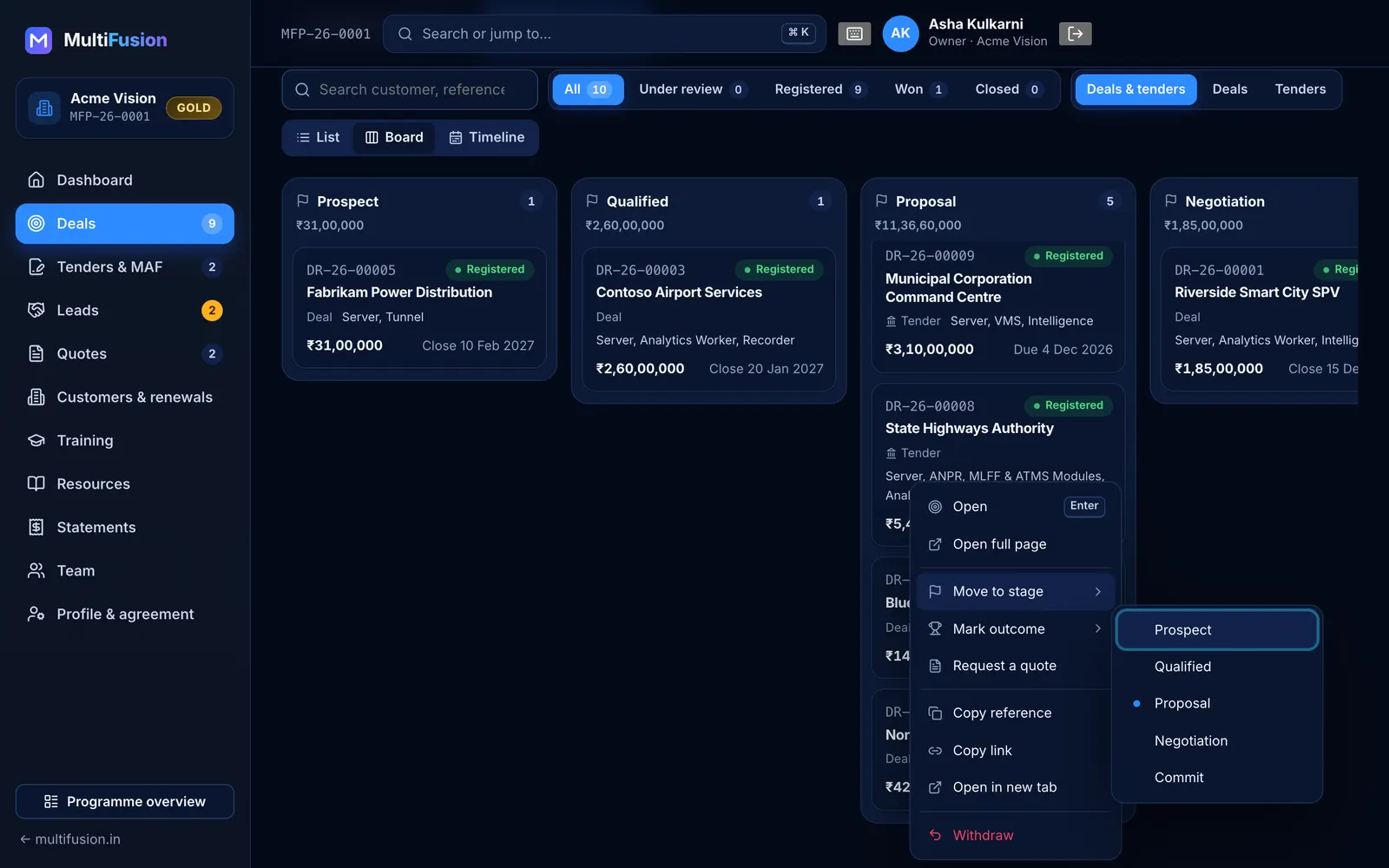The width and height of the screenshot is (1389, 868).
Task: Click the trophy icon of Mark outcome
Action: pyautogui.click(x=935, y=628)
